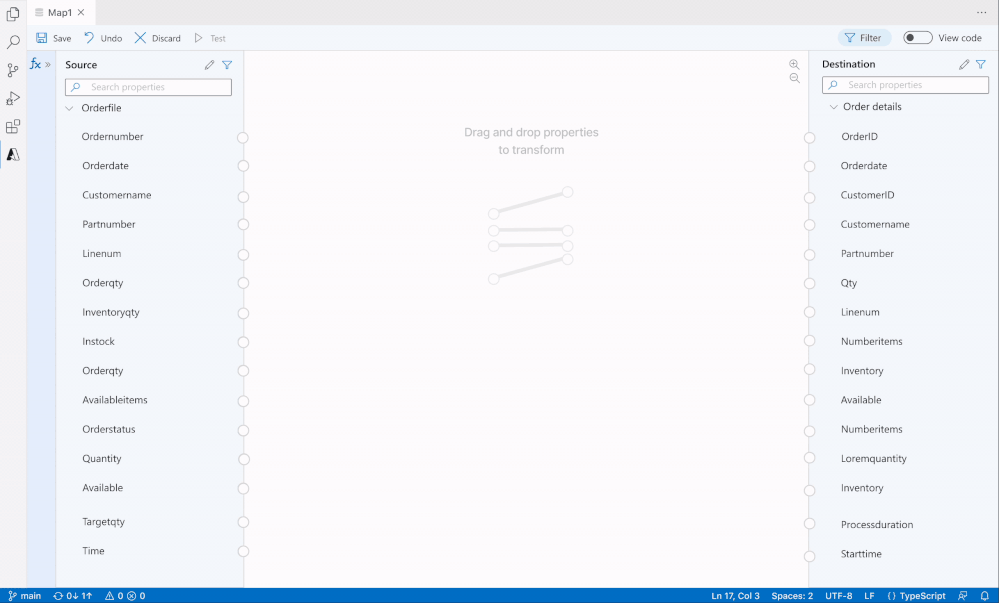999x603 pixels.
Task: Select source Linenum connector circle
Action: click(x=243, y=255)
